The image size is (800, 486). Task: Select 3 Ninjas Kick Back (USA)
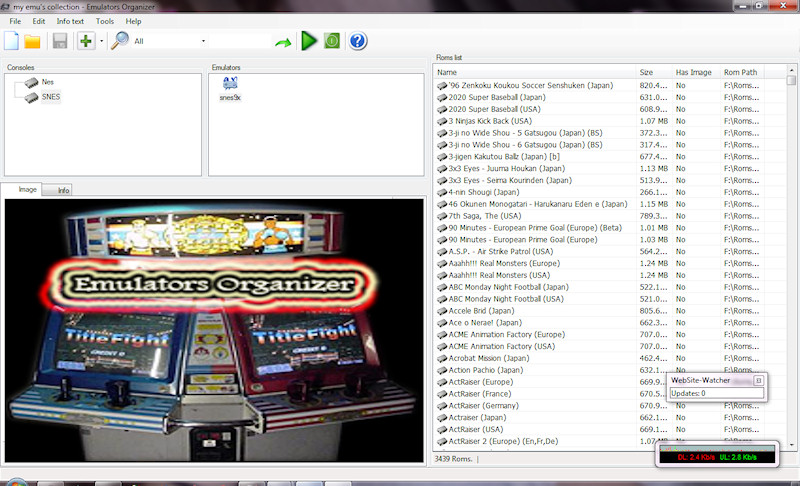tap(490, 121)
